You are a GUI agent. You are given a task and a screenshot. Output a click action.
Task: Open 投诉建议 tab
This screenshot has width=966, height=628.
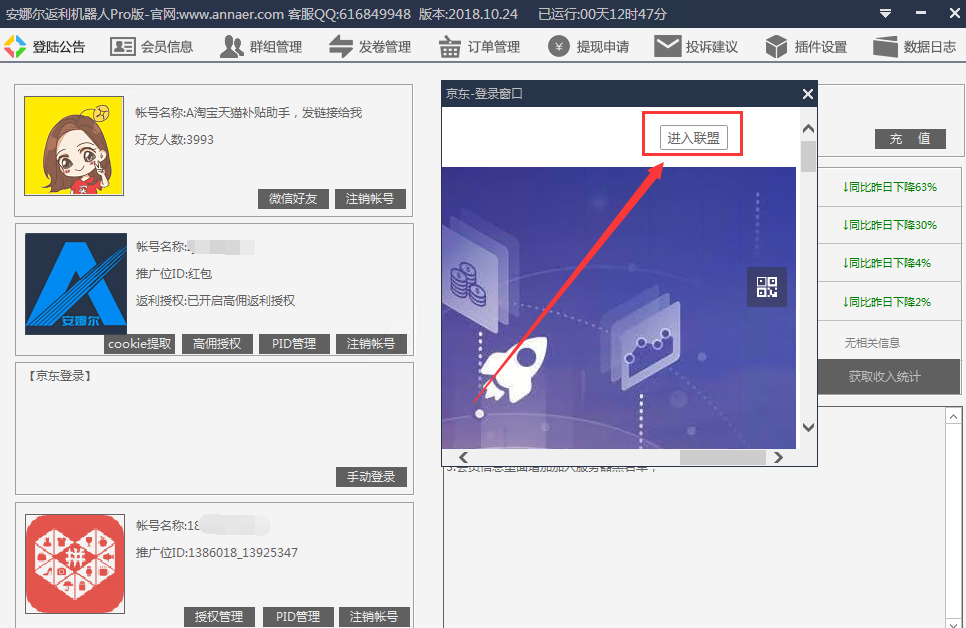[x=696, y=47]
